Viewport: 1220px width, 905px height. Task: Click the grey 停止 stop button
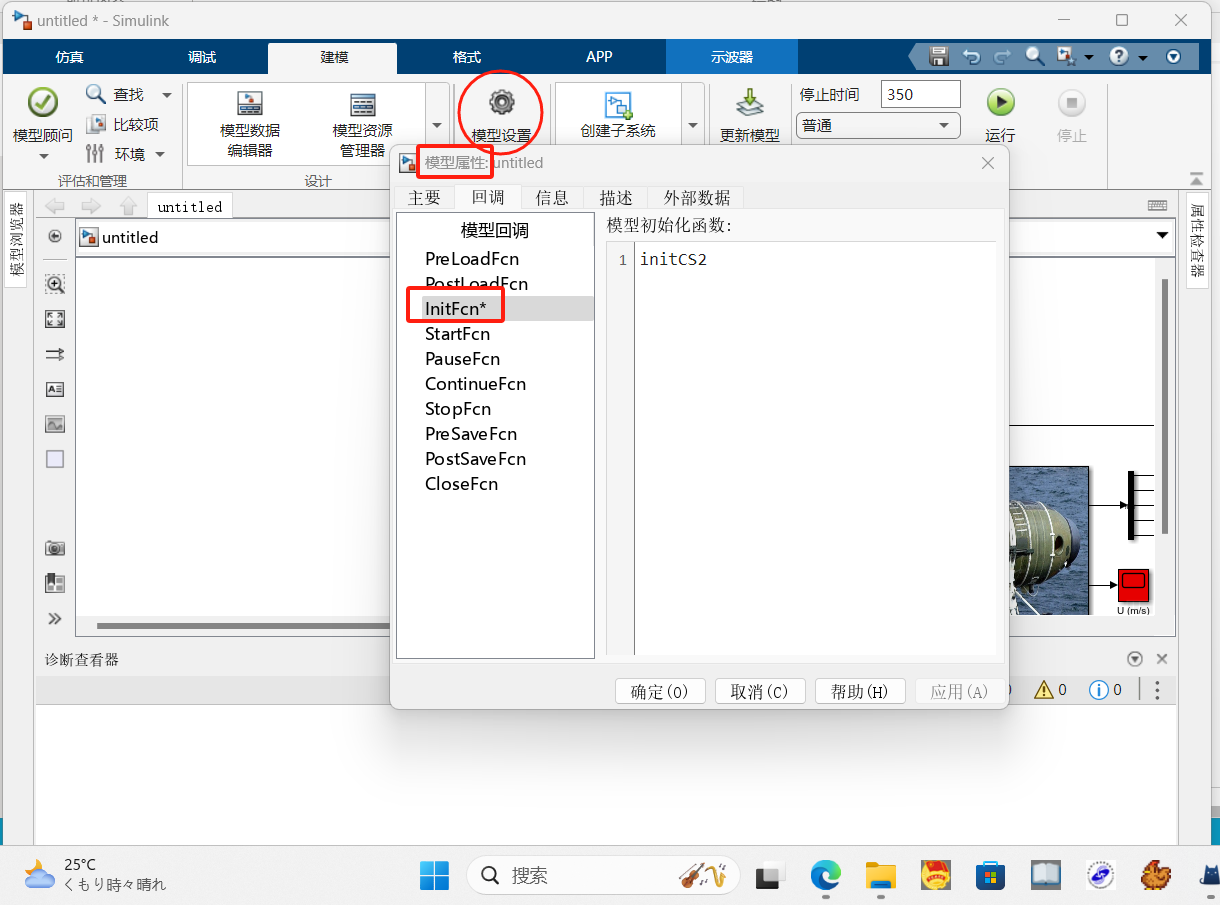pyautogui.click(x=1071, y=102)
